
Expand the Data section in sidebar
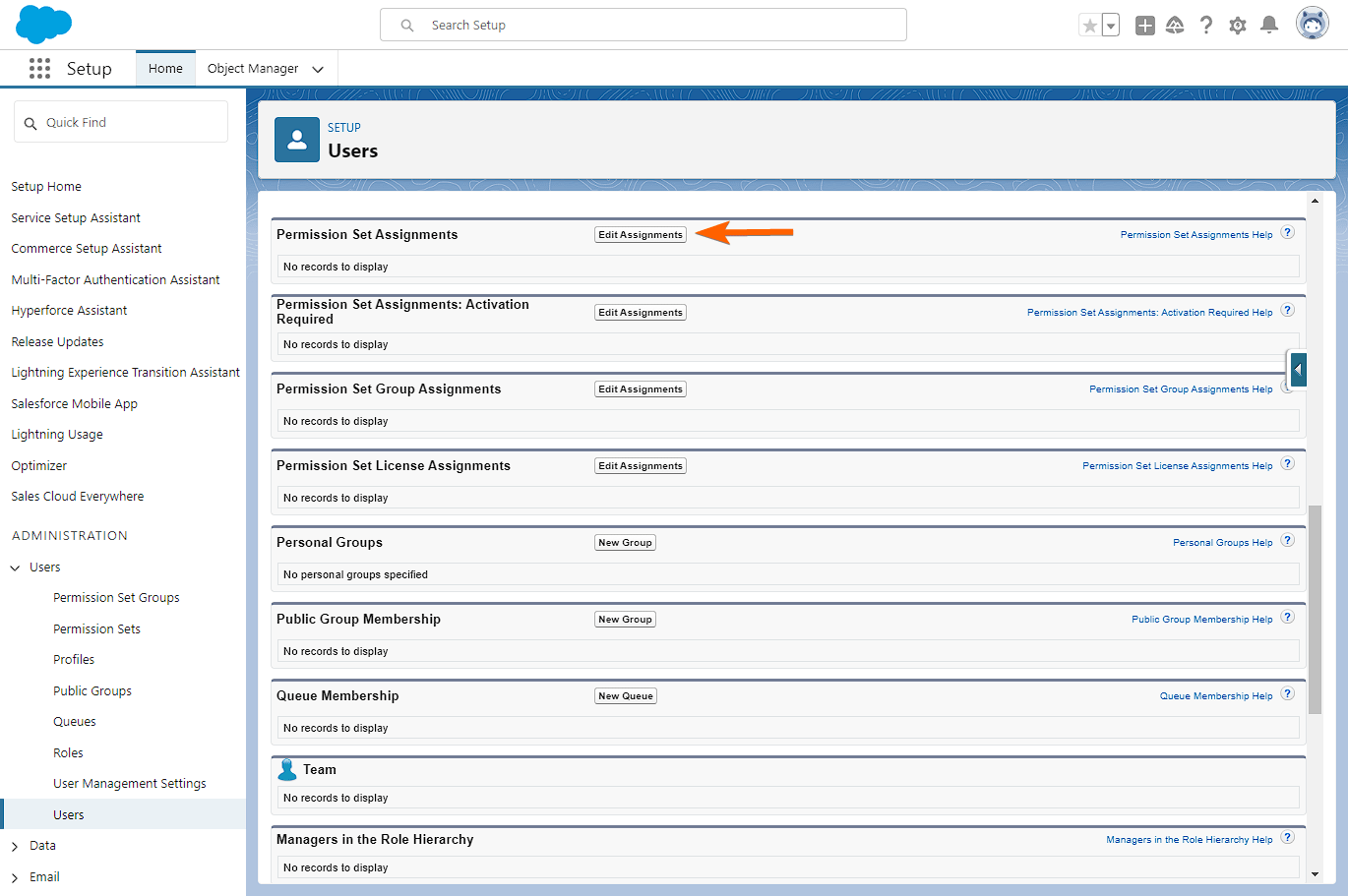click(15, 846)
